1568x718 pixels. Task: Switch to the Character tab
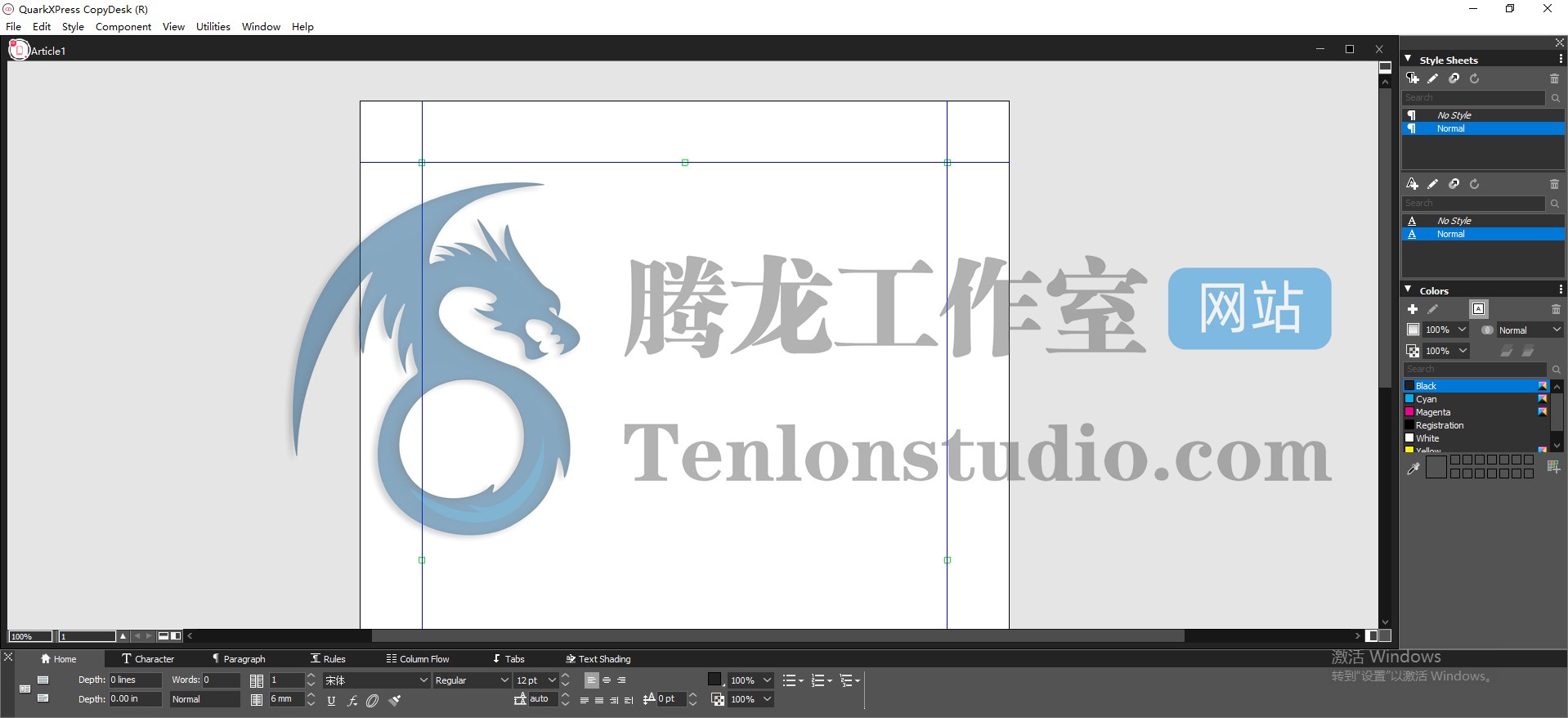147,659
